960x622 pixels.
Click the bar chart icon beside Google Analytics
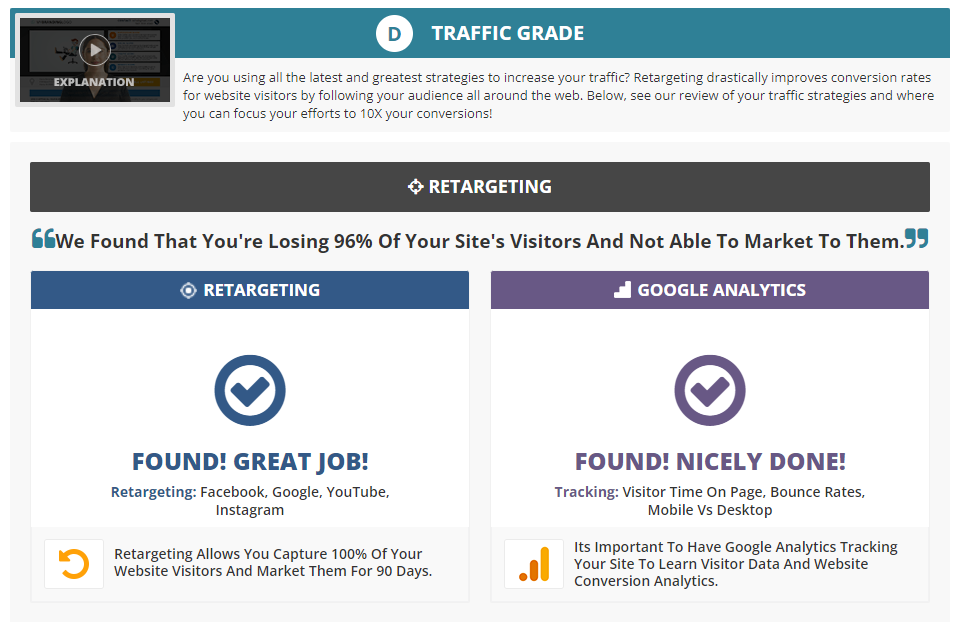pos(622,290)
